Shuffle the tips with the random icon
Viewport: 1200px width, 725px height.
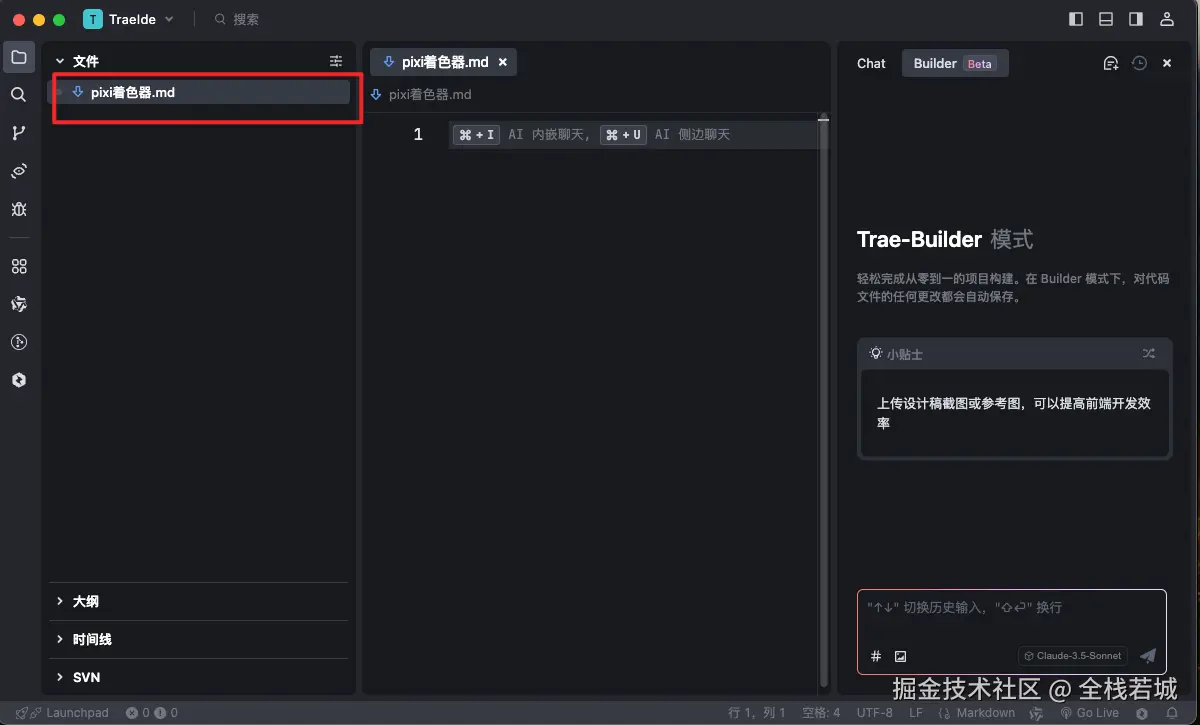1149,353
